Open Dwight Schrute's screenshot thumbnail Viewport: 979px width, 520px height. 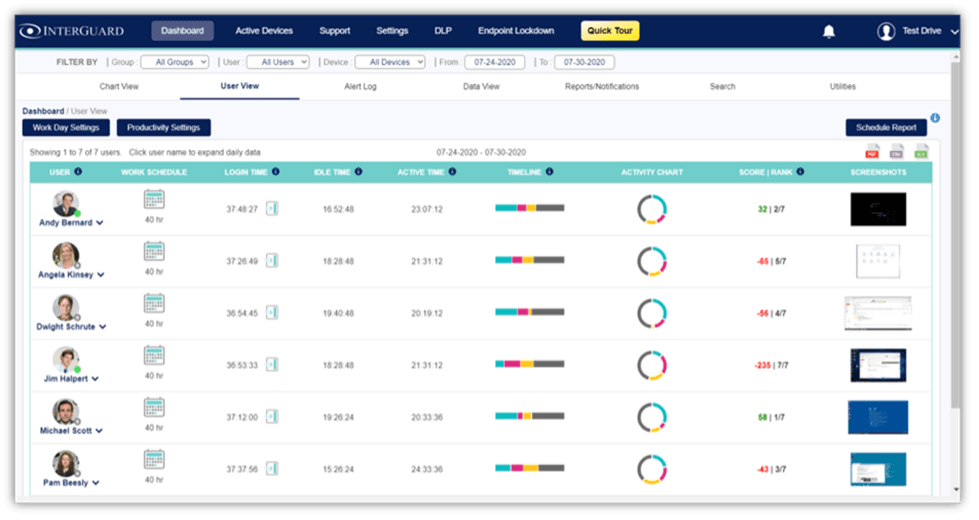pyautogui.click(x=877, y=313)
